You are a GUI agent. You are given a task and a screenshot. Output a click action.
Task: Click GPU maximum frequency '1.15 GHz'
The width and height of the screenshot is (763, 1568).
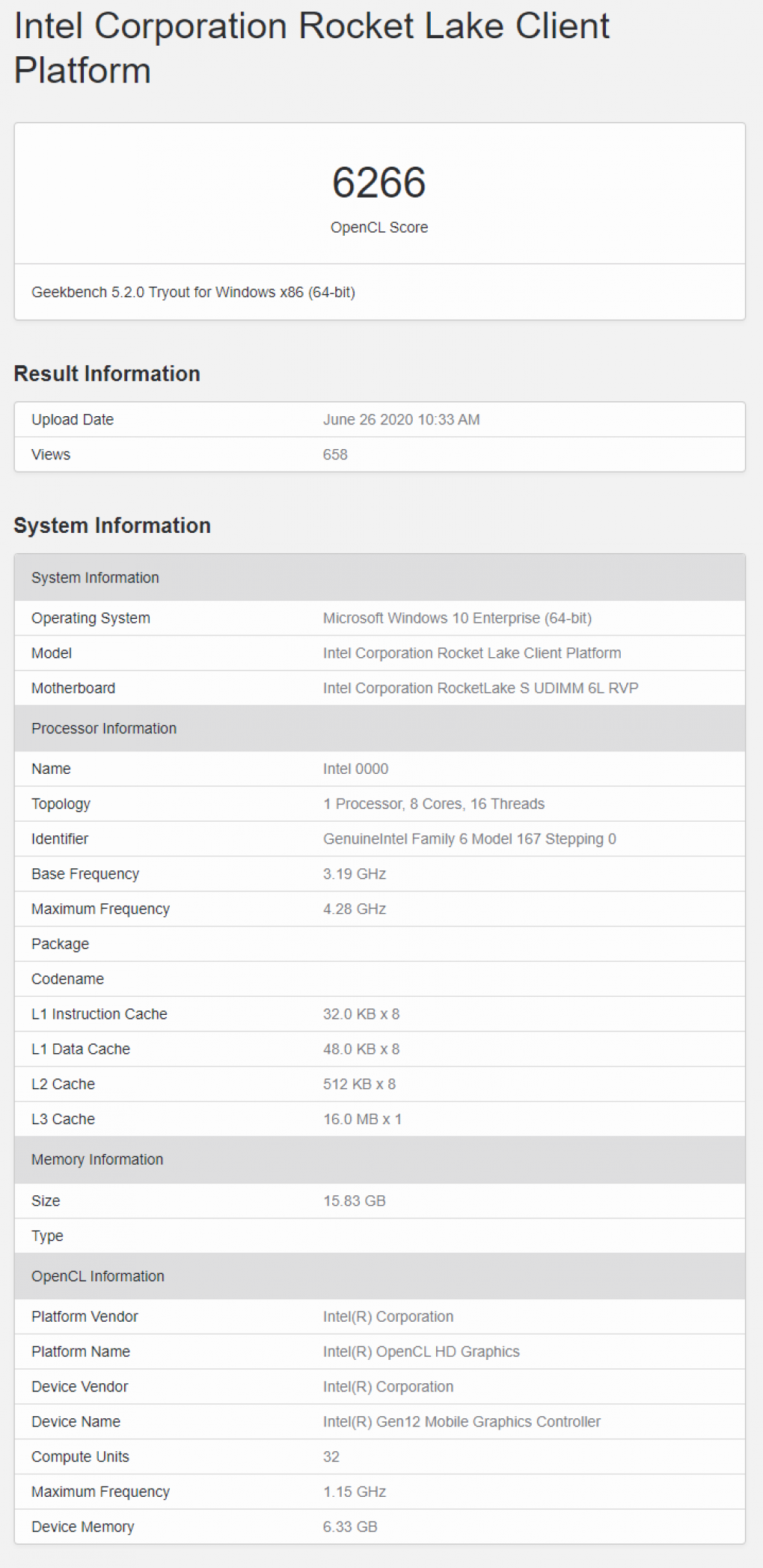(x=355, y=1492)
